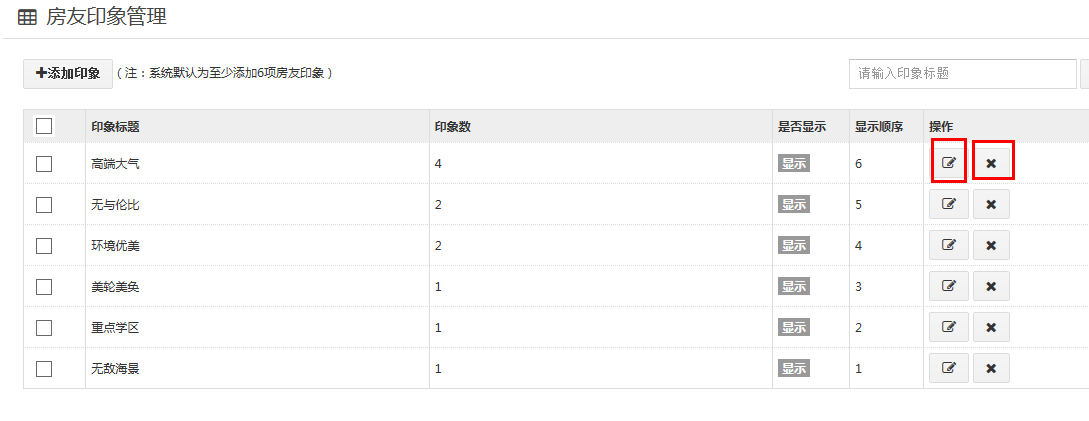Screen dimensions: 1089x421
Task: Delete the 高端大气 impression row
Action: 991,163
